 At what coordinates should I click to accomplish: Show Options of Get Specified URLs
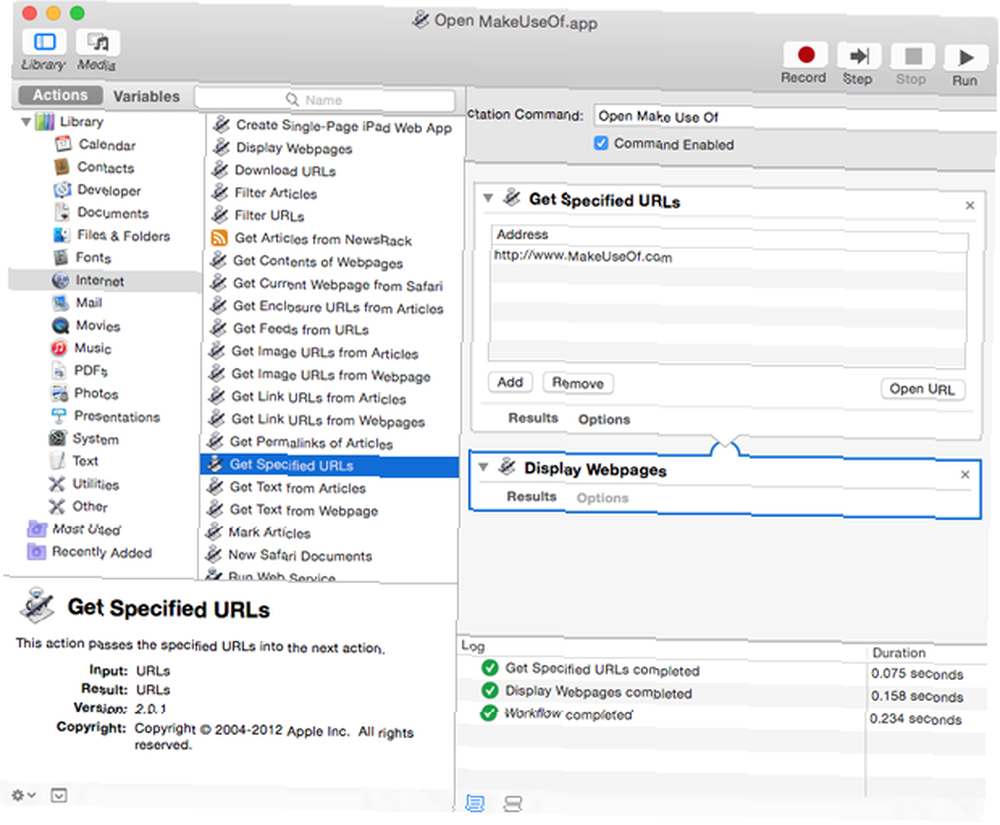[604, 420]
